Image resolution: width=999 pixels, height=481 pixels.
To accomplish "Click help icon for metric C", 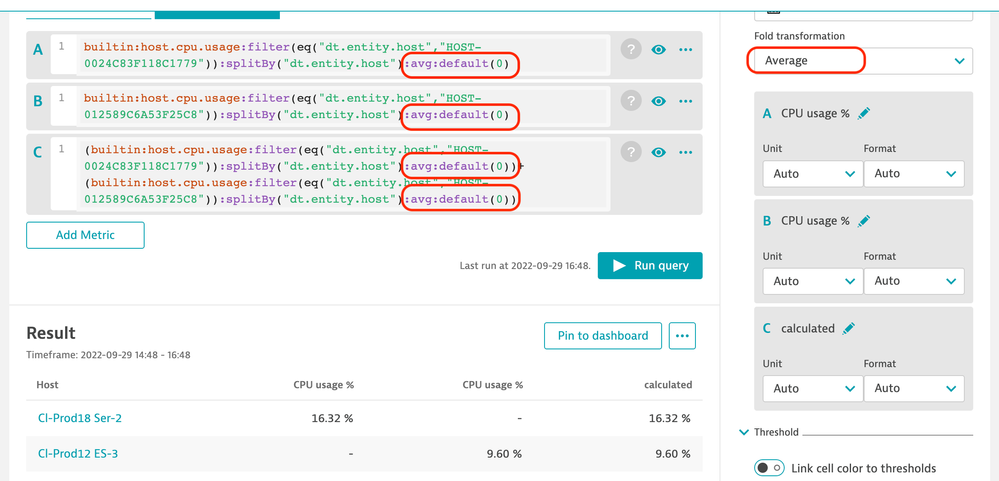I will pos(630,152).
